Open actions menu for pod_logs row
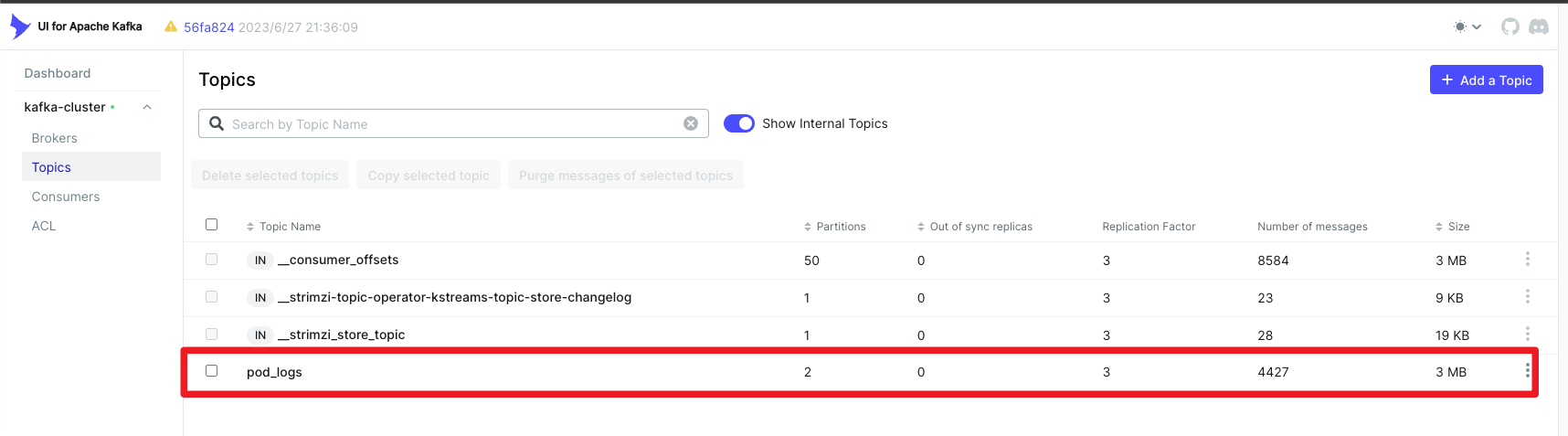 [x=1527, y=370]
